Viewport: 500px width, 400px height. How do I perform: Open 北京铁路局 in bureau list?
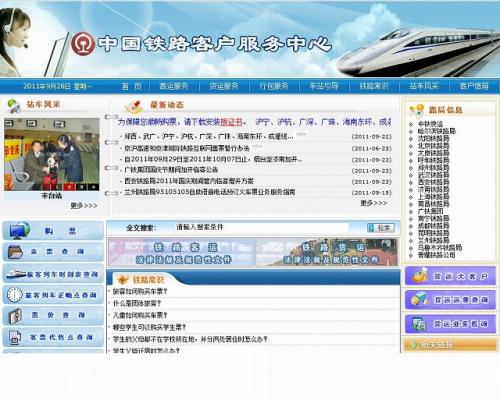tap(434, 146)
